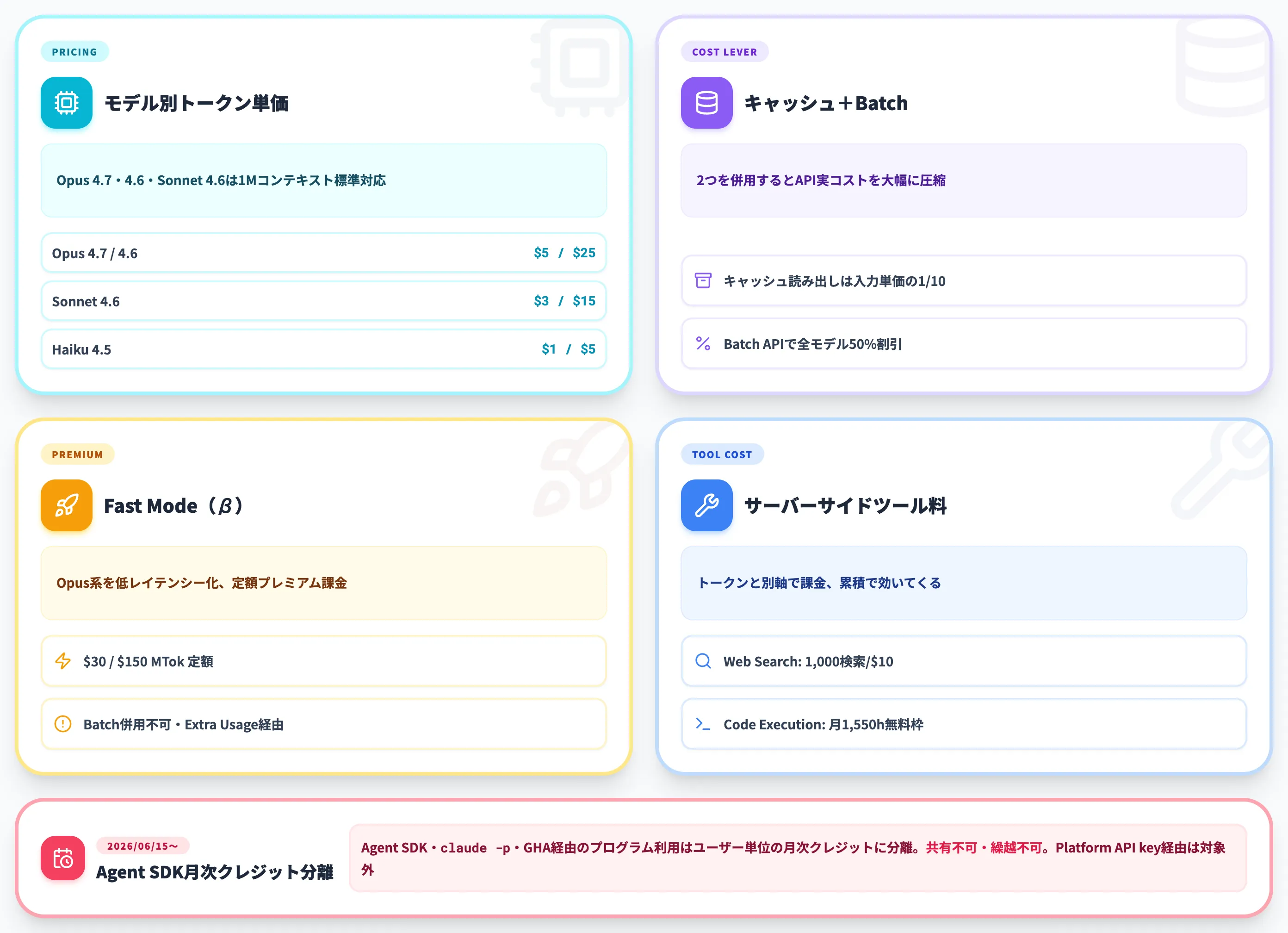Select the PRICING badge
The width and height of the screenshot is (1288, 933).
point(74,52)
